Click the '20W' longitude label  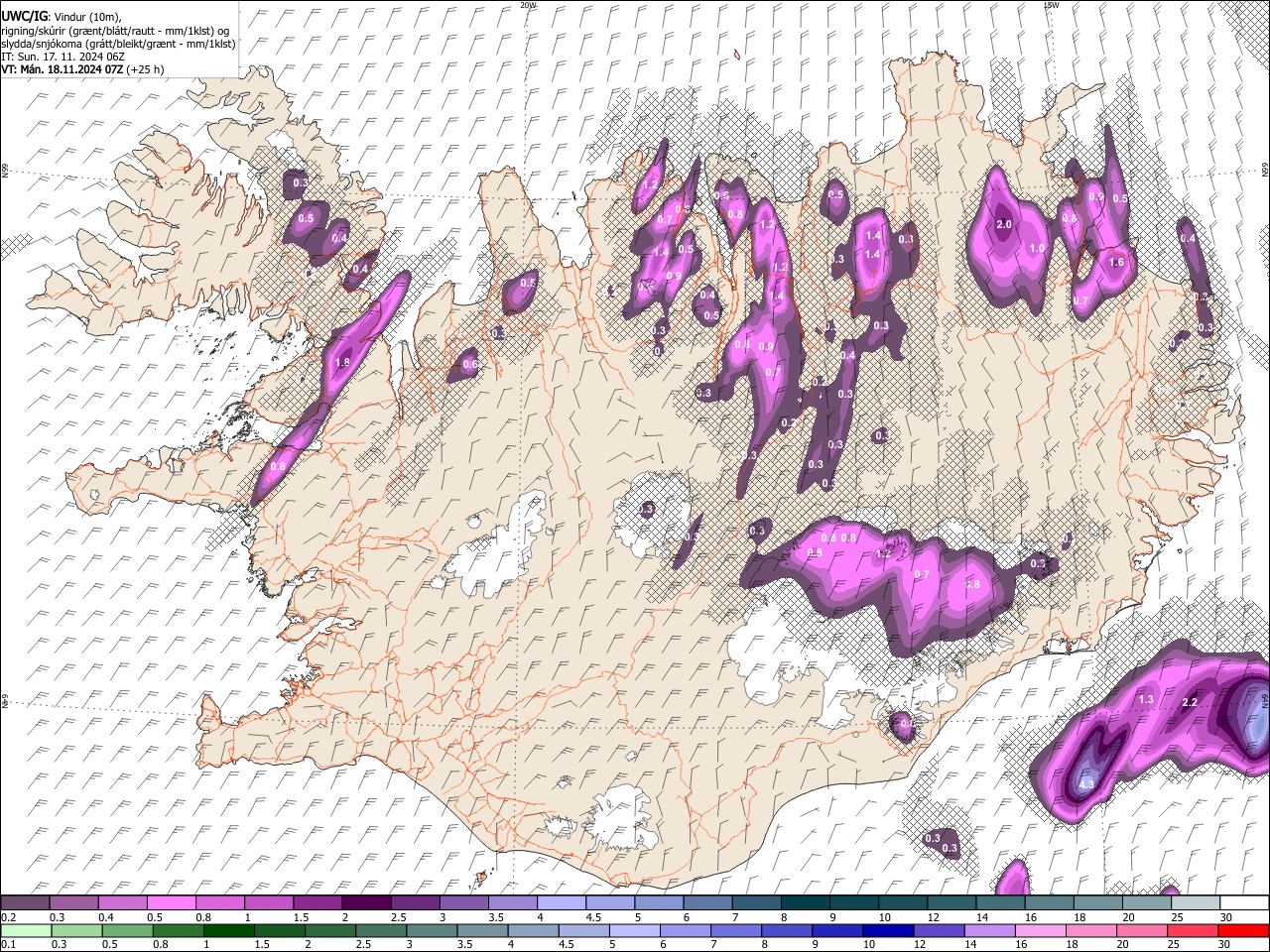pos(528,5)
